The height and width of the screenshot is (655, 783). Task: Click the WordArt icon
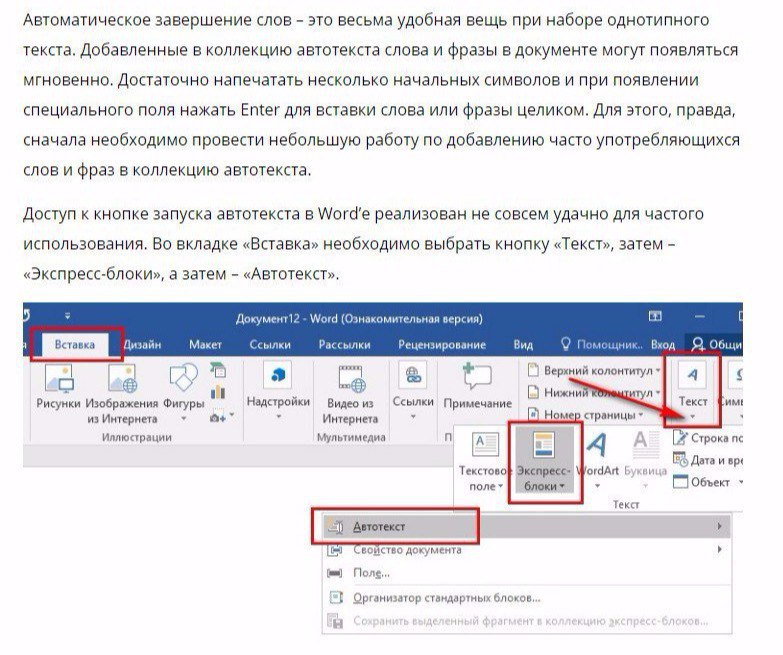(599, 444)
